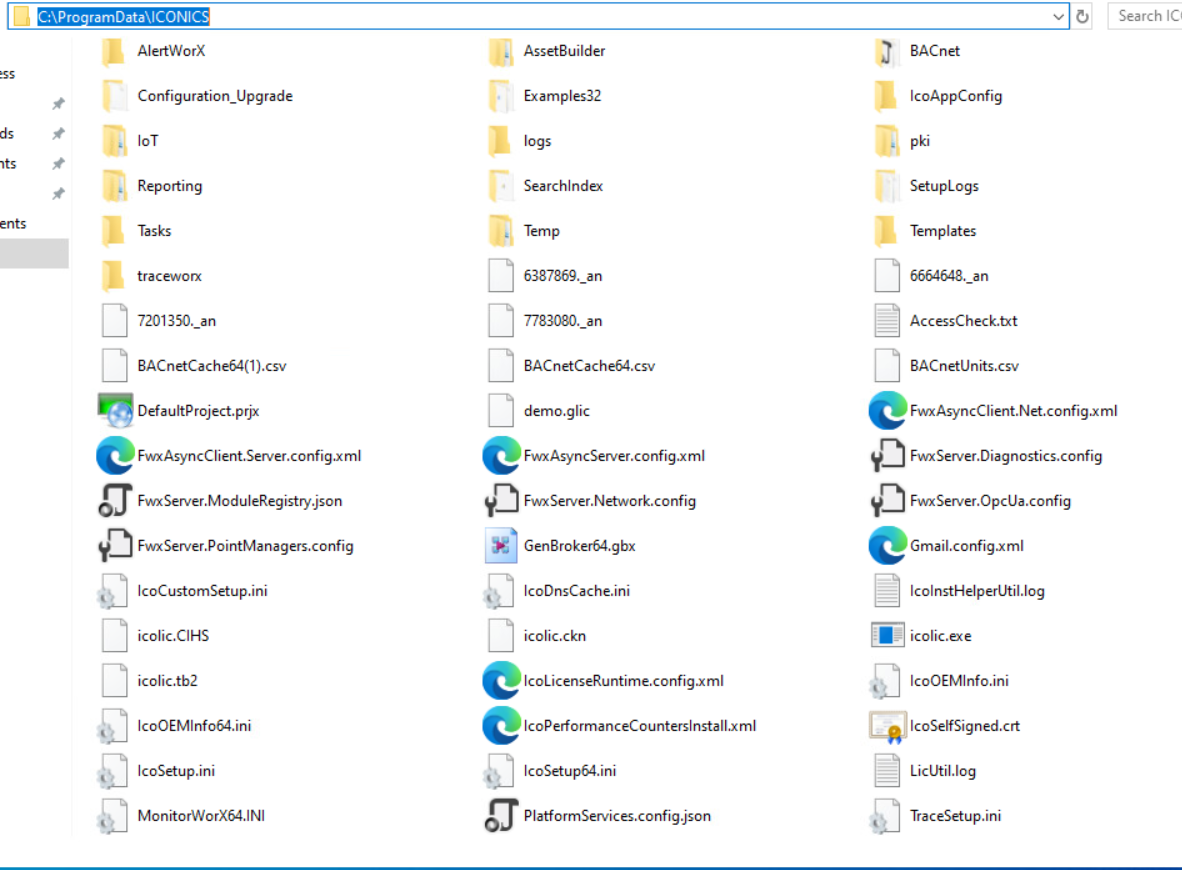Viewport: 1182px width, 870px height.
Task: Select FwxServer.ModuleRegistry.json file icon
Action: [115, 501]
